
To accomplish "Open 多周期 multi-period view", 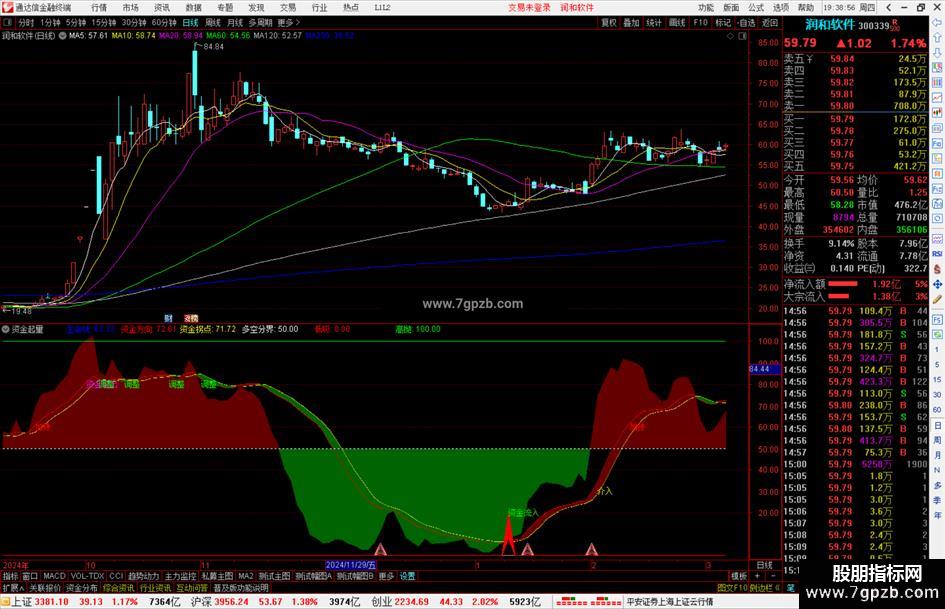I will [x=260, y=22].
